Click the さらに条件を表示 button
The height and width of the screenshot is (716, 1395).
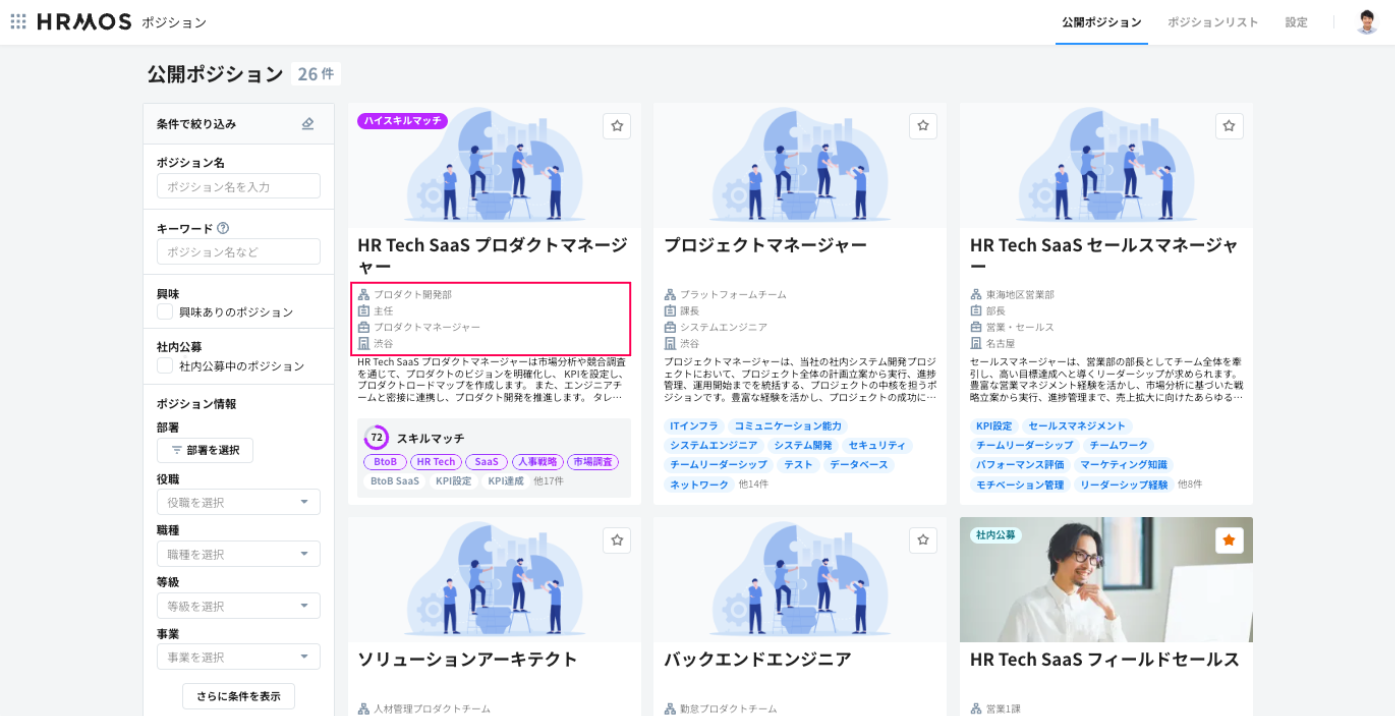pos(238,696)
